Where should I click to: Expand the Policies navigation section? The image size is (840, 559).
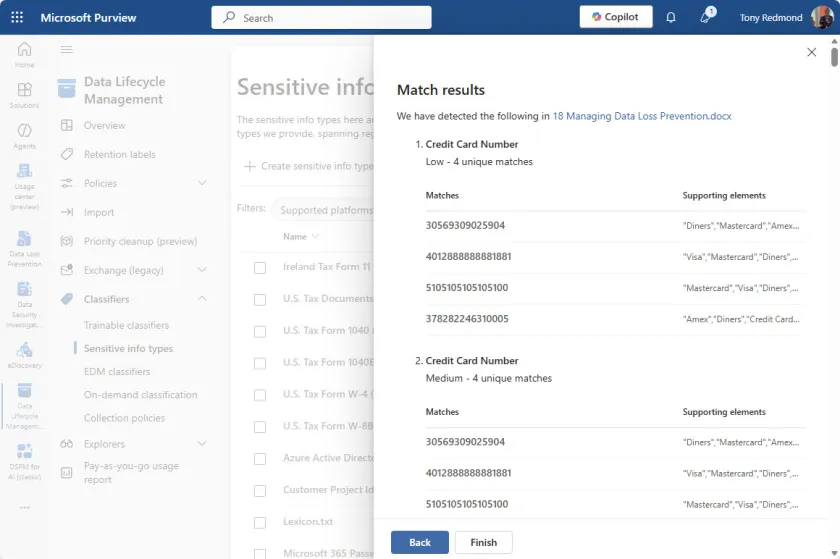pyautogui.click(x=202, y=183)
